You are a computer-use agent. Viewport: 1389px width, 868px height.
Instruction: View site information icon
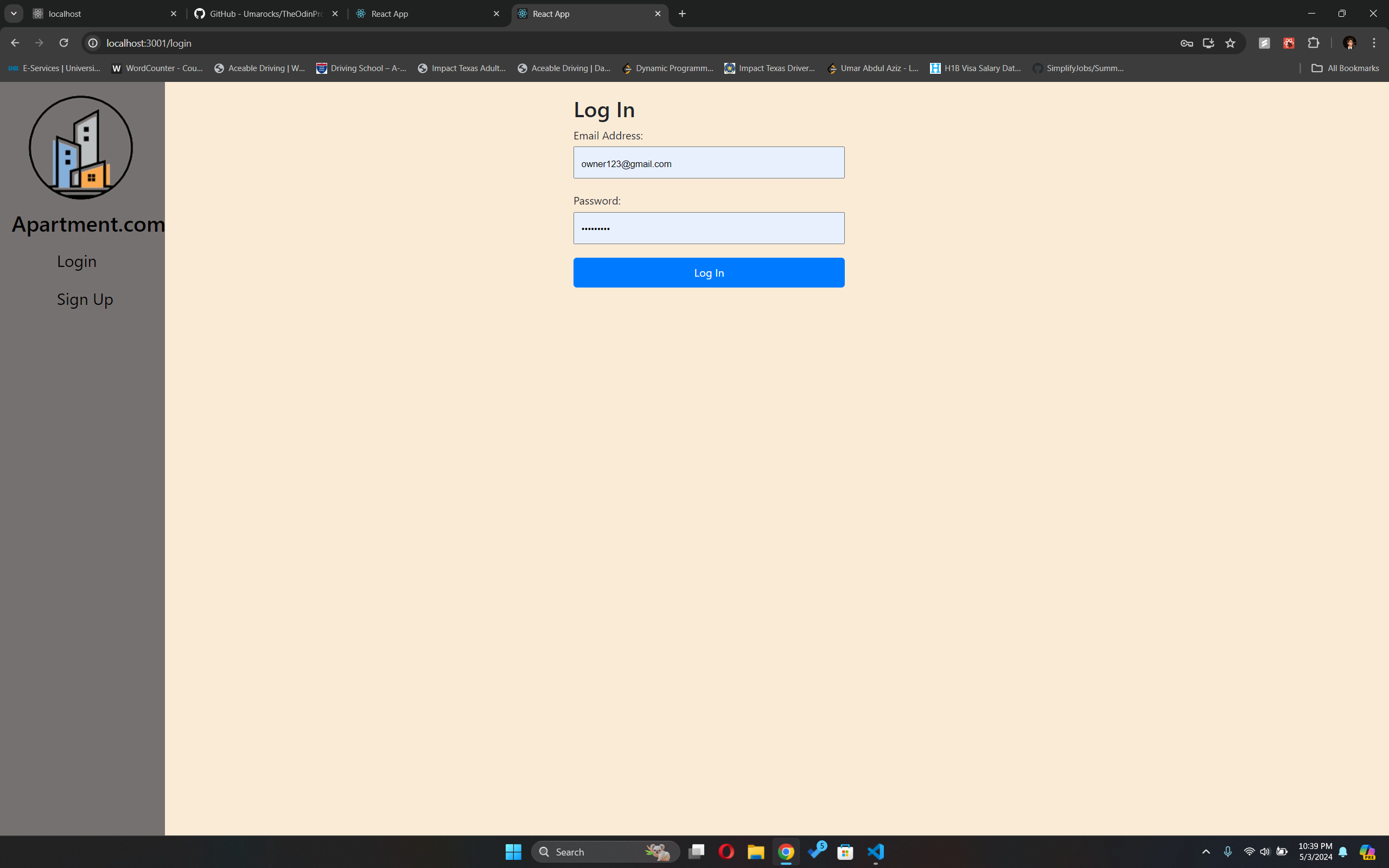click(x=93, y=43)
